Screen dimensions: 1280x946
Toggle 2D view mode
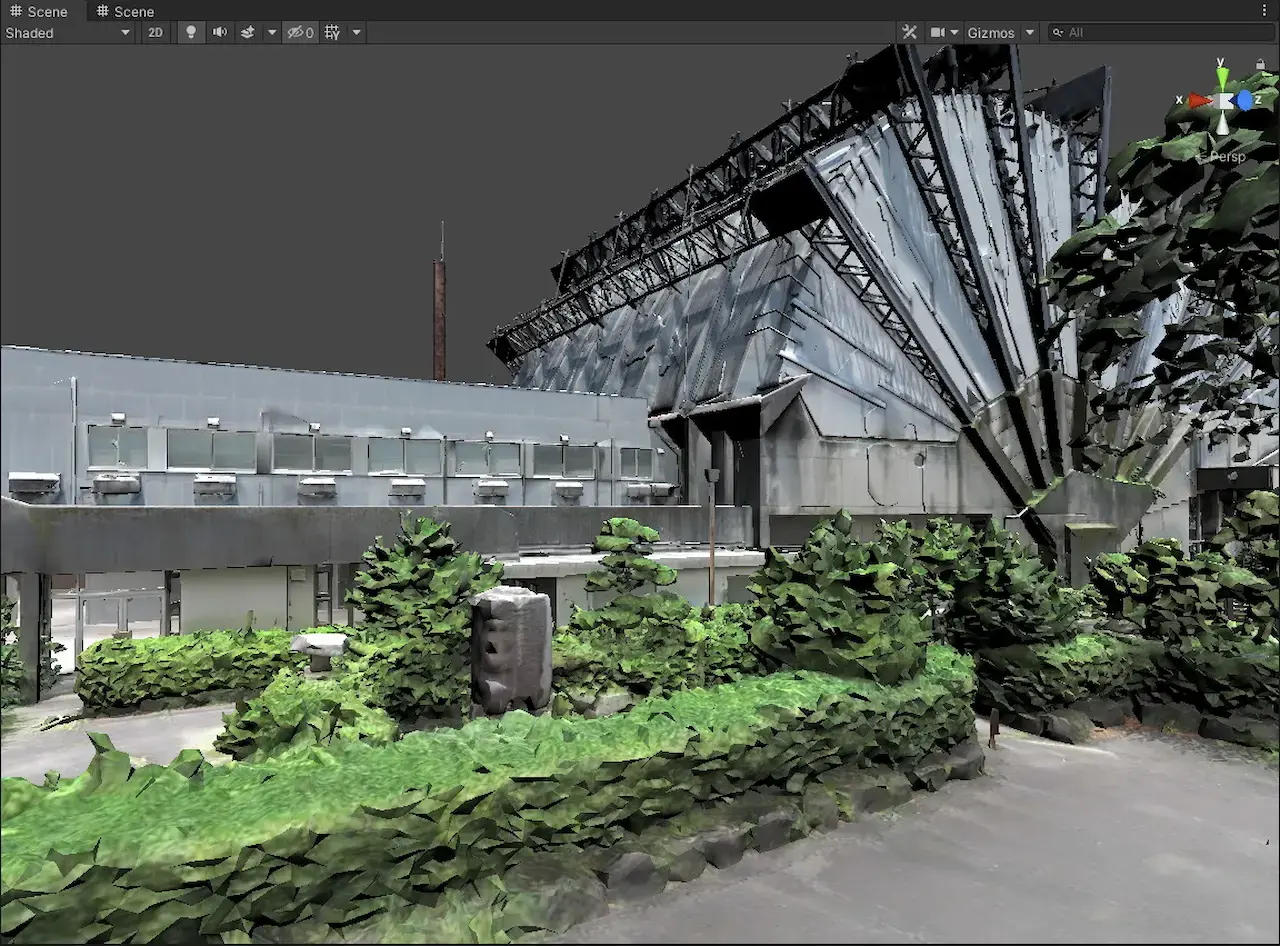pos(155,33)
